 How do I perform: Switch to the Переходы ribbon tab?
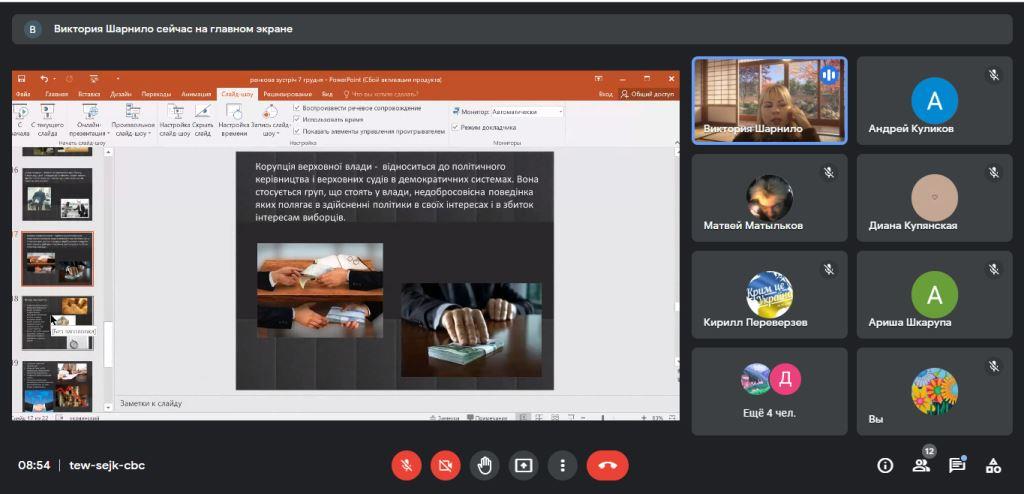click(156, 94)
